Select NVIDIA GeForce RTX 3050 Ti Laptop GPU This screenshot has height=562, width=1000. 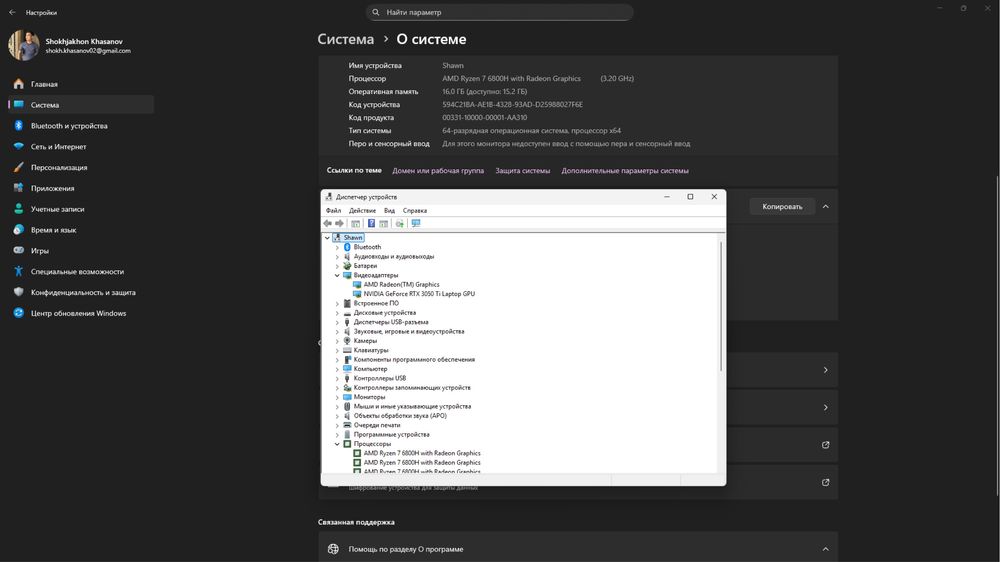pos(419,294)
